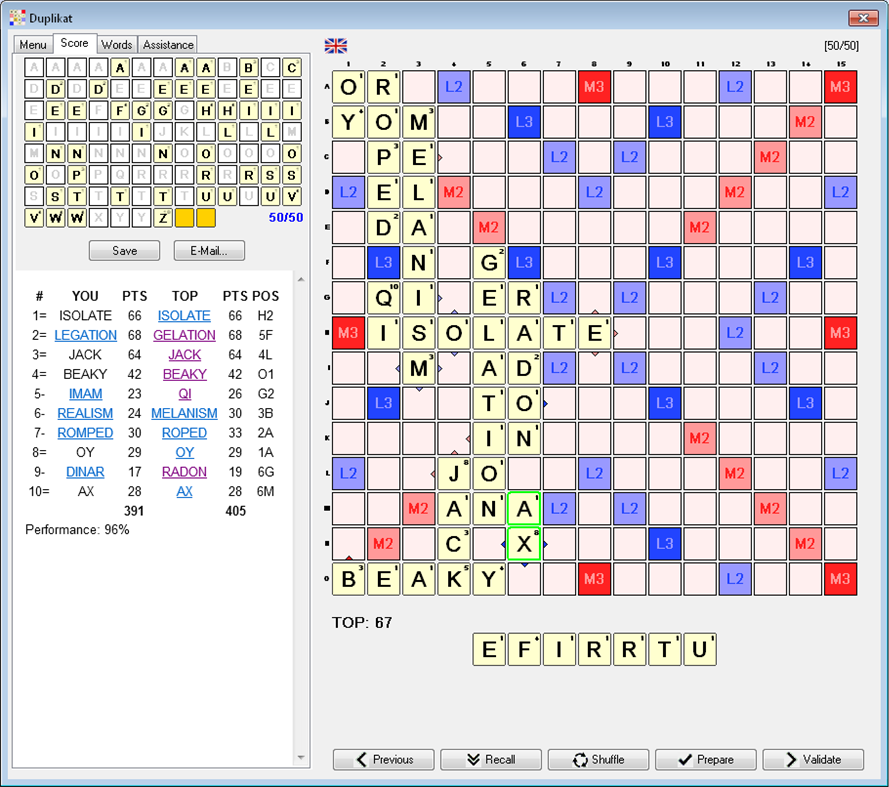889x787 pixels.
Task: Select the E tile in the rack
Action: pos(489,649)
